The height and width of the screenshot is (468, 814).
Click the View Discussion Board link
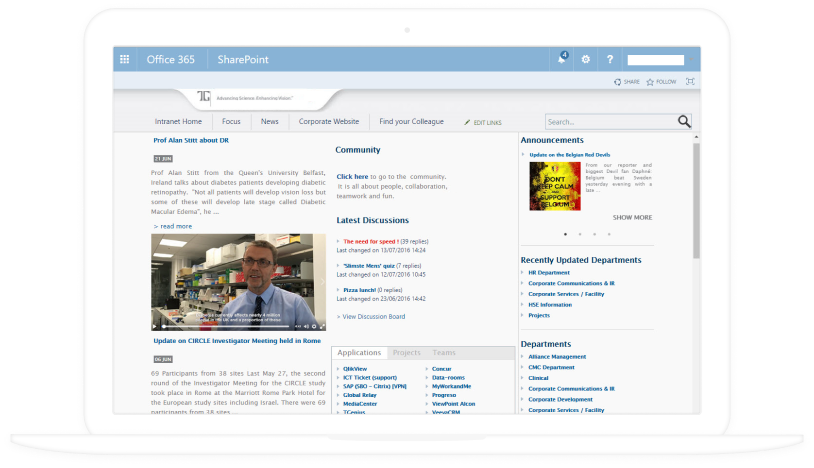[374, 317]
